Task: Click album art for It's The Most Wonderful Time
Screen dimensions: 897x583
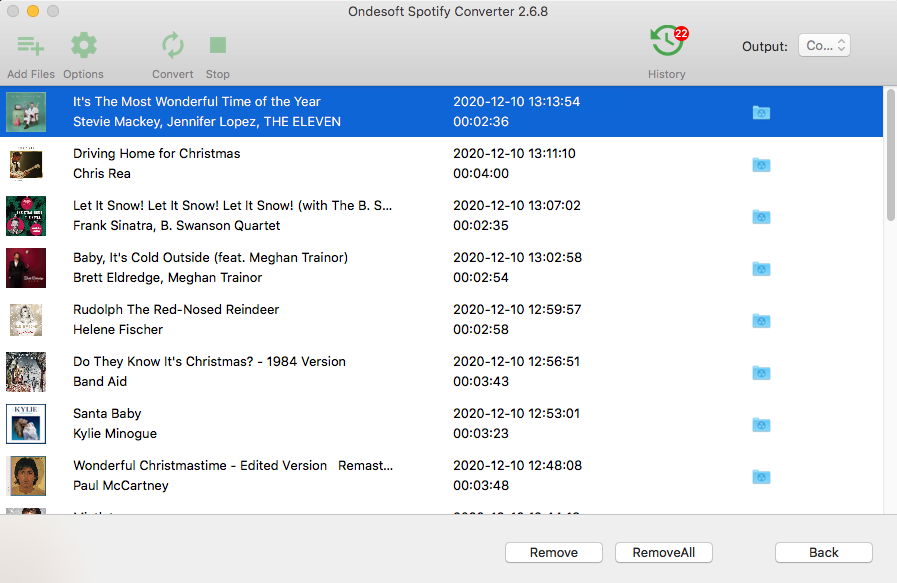Action: pyautogui.click(x=26, y=112)
